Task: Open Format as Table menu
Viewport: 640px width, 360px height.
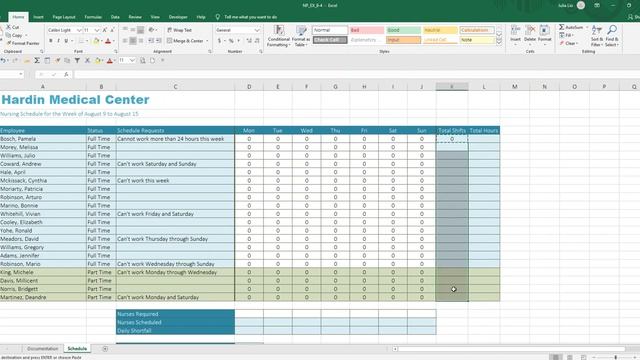Action: click(301, 36)
